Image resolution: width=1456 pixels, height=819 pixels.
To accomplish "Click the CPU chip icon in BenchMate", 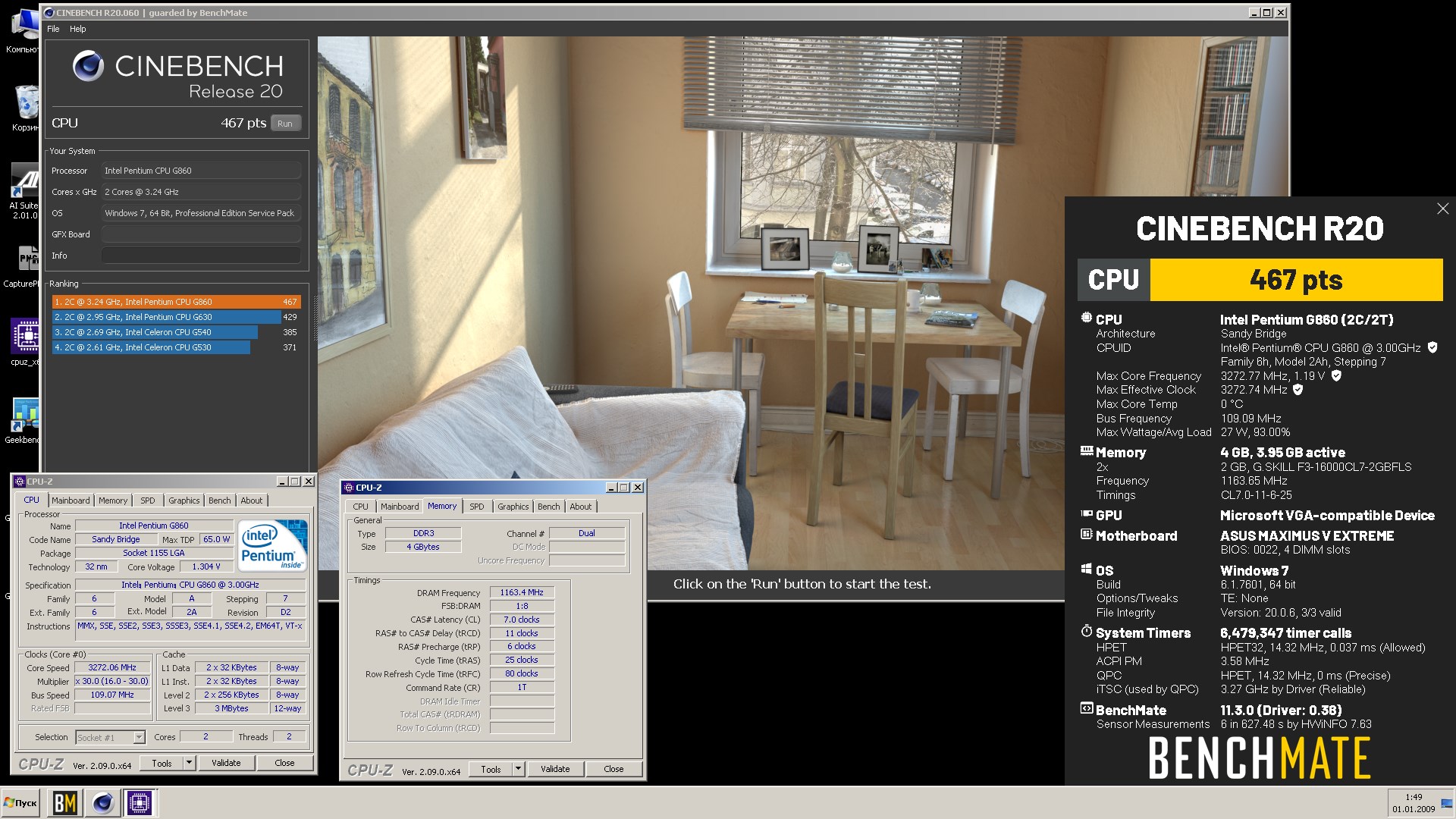I will (1086, 318).
